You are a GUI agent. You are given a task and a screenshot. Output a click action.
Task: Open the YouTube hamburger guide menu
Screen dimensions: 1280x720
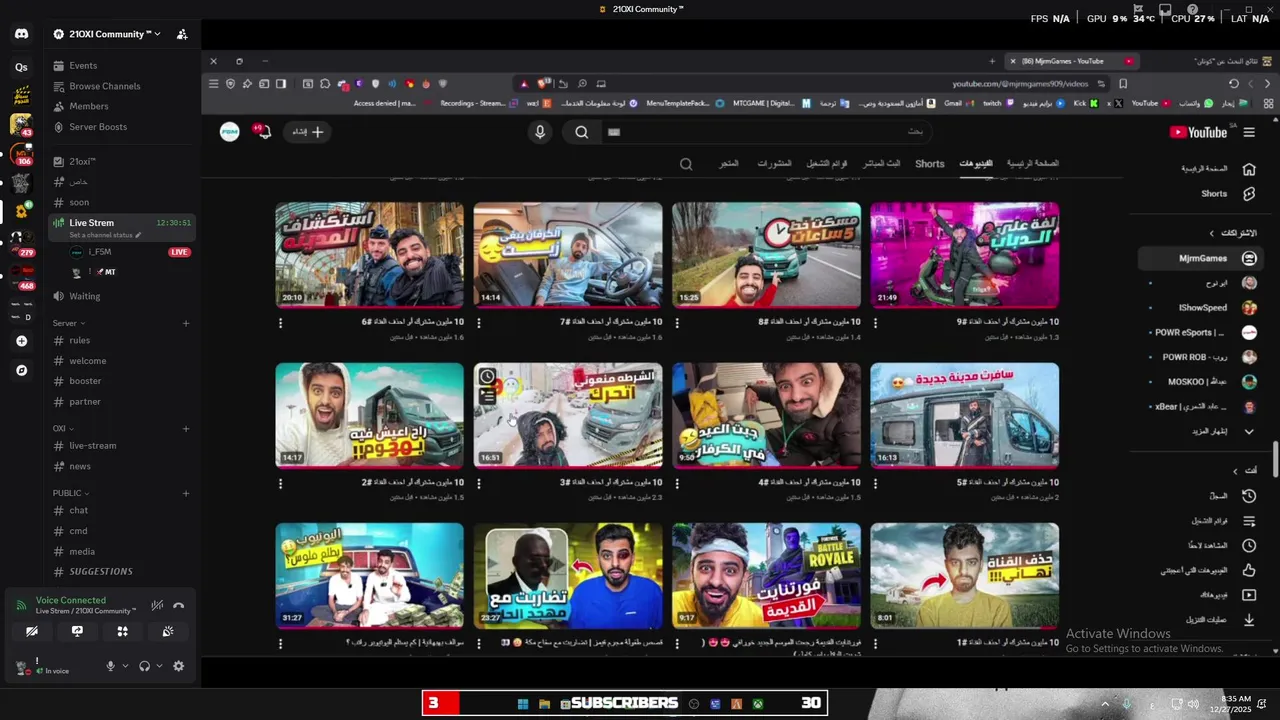tap(1249, 132)
